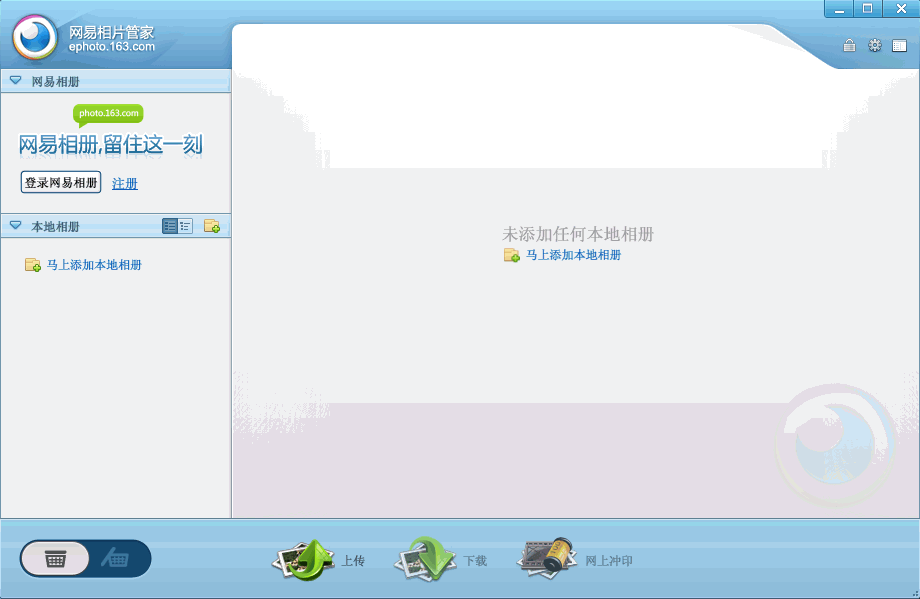Collapse the 网易相册 section triangle
Image resolution: width=920 pixels, height=599 pixels.
click(x=16, y=80)
